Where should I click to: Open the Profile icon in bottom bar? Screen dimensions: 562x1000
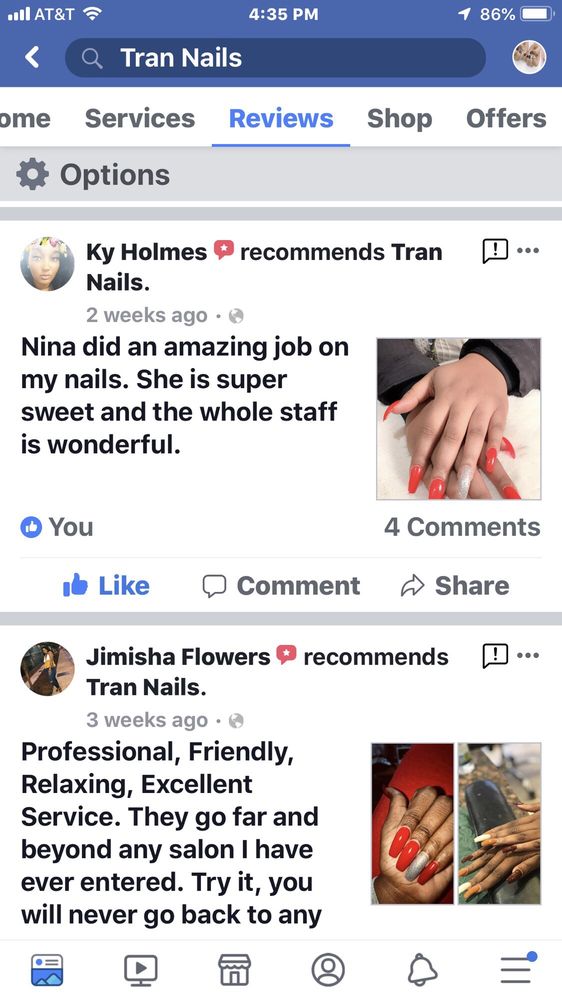point(328,969)
